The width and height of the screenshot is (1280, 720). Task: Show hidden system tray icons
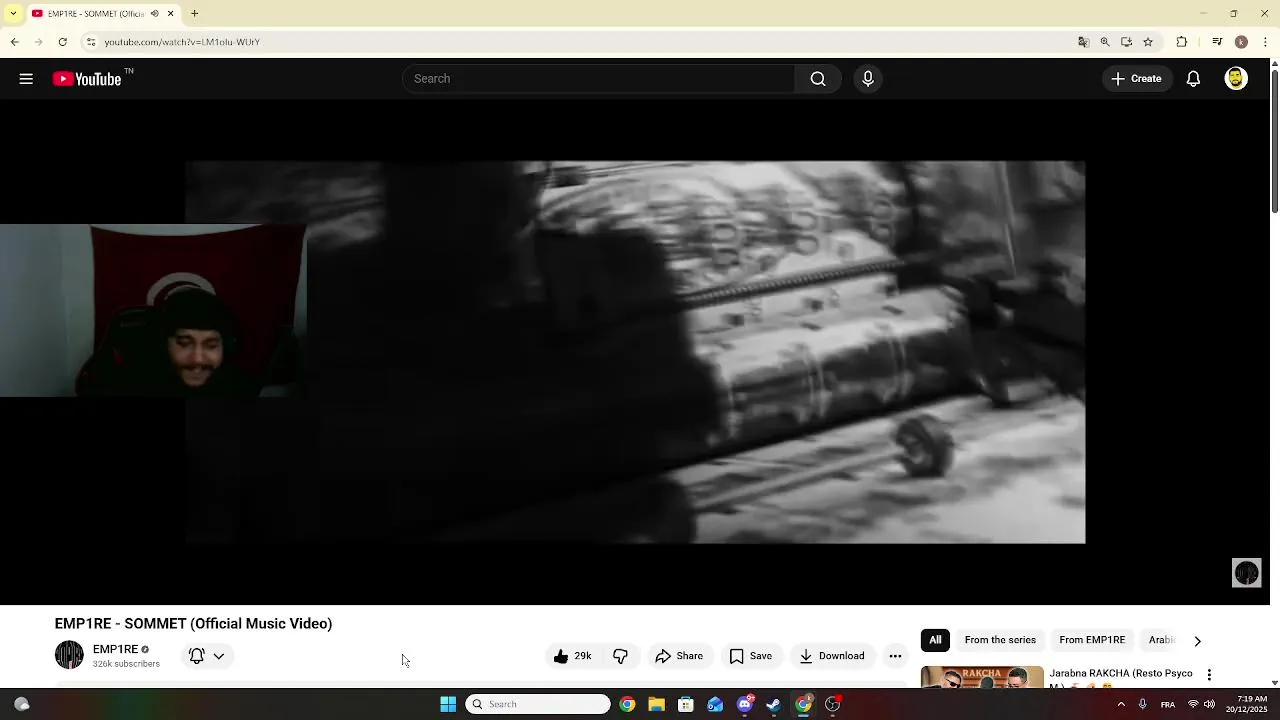click(1121, 704)
